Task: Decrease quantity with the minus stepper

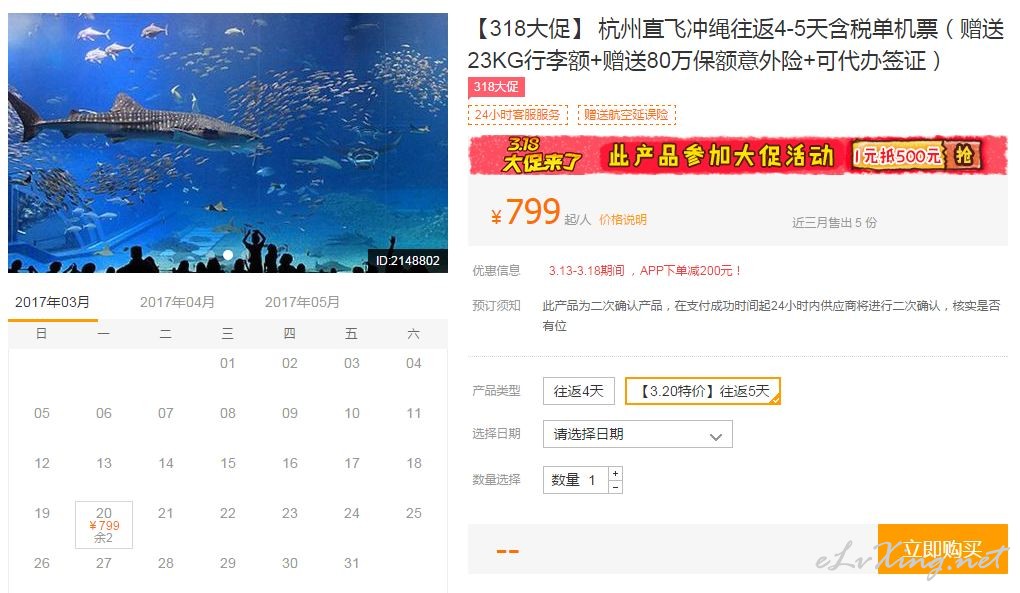Action: point(615,487)
